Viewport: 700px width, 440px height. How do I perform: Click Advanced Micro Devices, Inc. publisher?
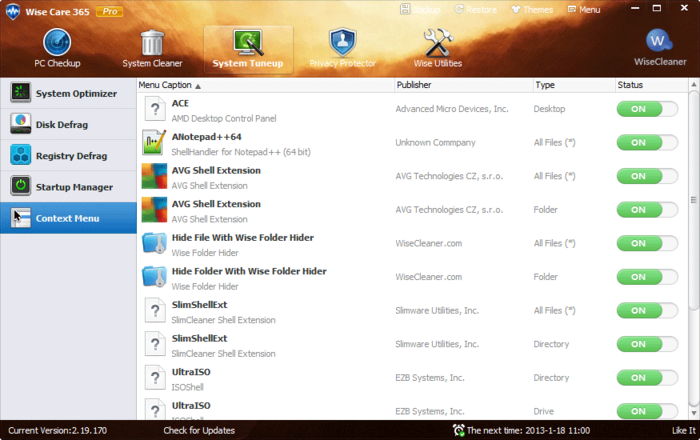[x=452, y=109]
